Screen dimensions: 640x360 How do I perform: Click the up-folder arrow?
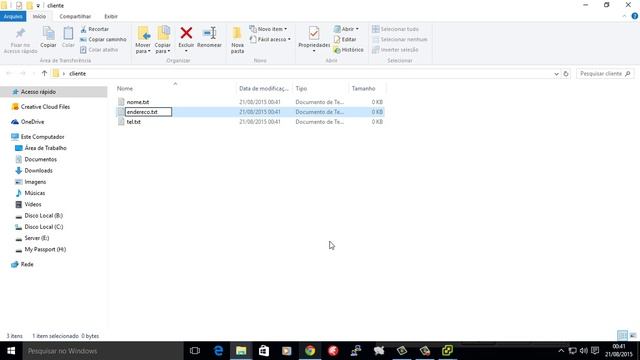point(44,73)
